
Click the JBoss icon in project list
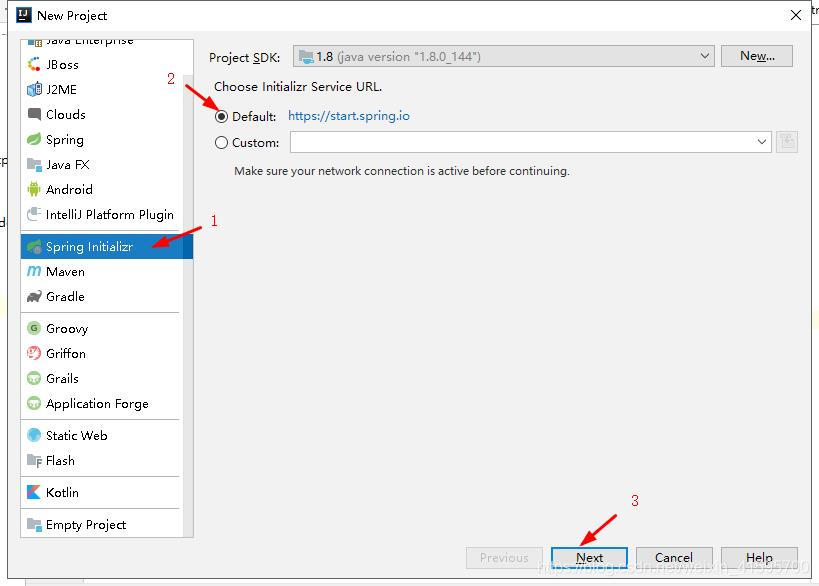34,64
